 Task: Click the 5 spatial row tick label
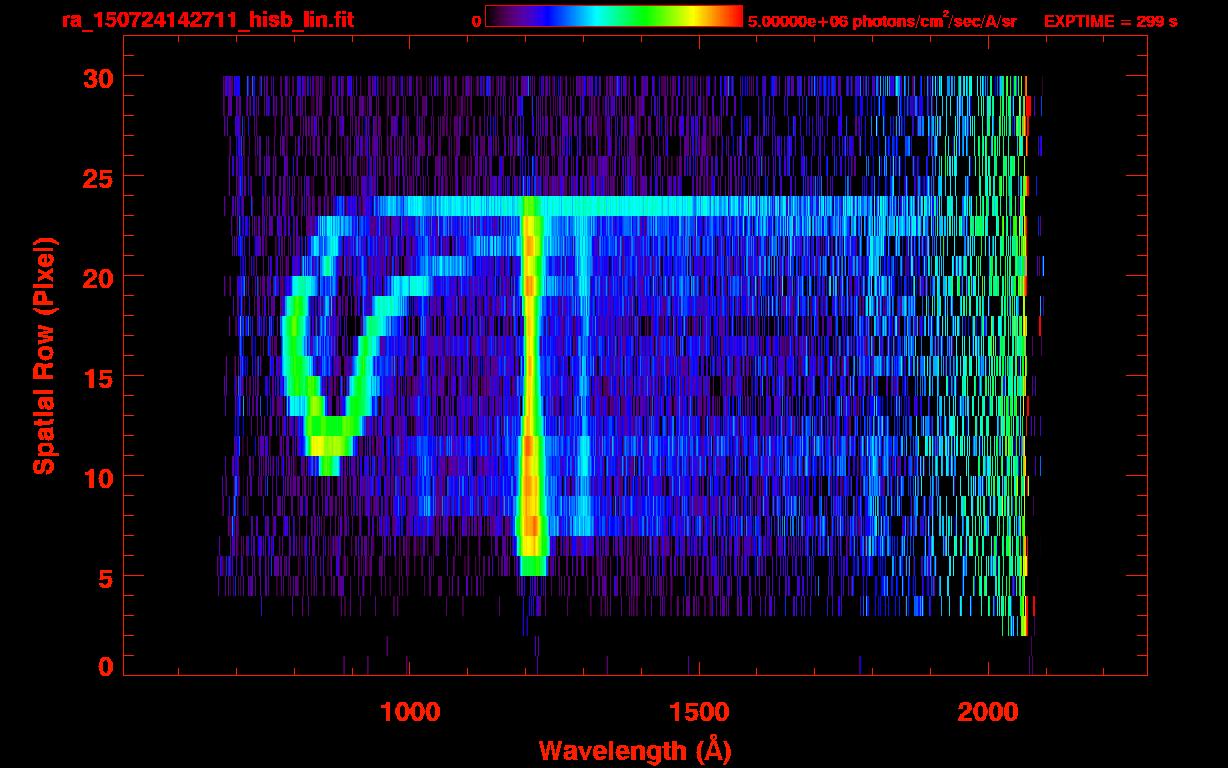tap(105, 577)
